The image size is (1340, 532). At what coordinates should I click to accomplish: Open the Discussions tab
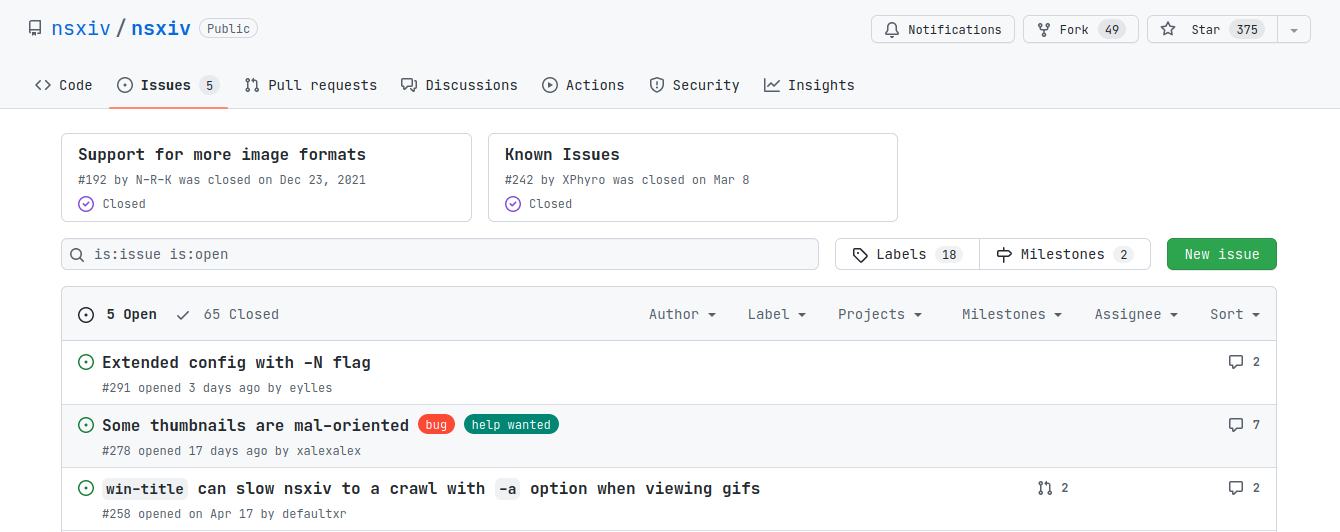point(459,85)
